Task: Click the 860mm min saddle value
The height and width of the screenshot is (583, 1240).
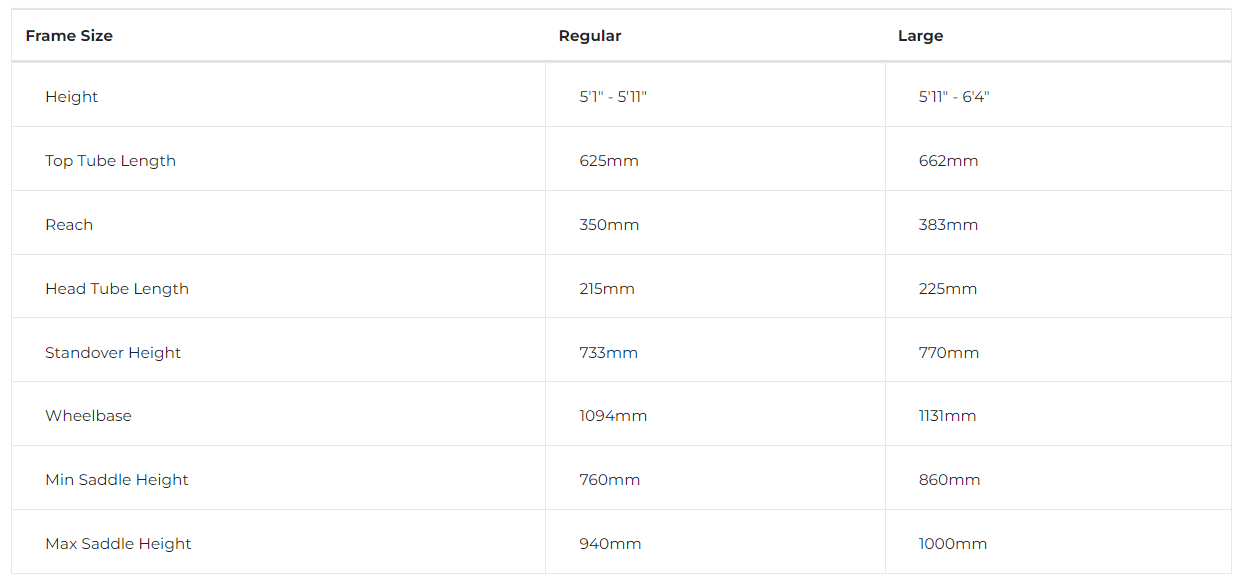Action: coord(950,480)
